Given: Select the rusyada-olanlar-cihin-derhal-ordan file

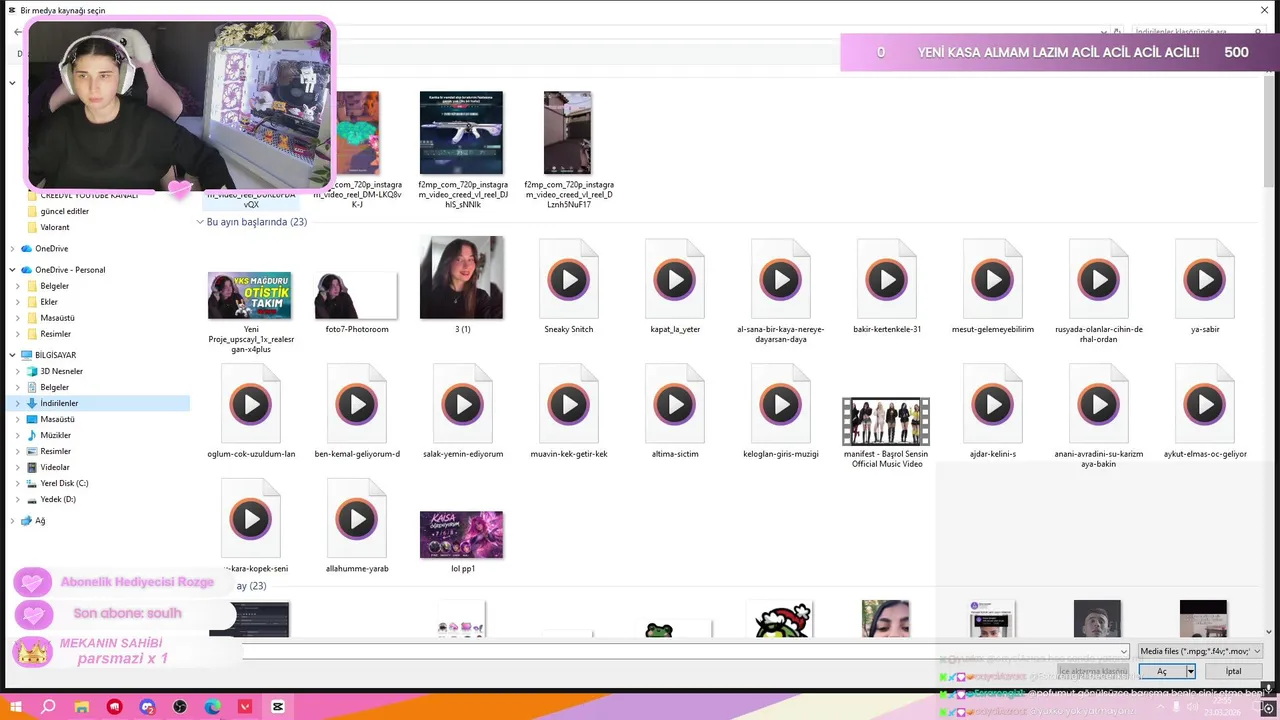Looking at the screenshot, I should [1099, 290].
